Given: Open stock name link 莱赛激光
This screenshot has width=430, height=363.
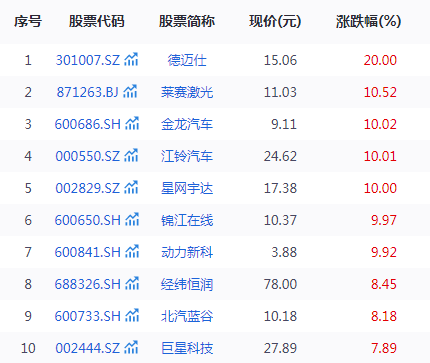Looking at the screenshot, I should point(187,92).
